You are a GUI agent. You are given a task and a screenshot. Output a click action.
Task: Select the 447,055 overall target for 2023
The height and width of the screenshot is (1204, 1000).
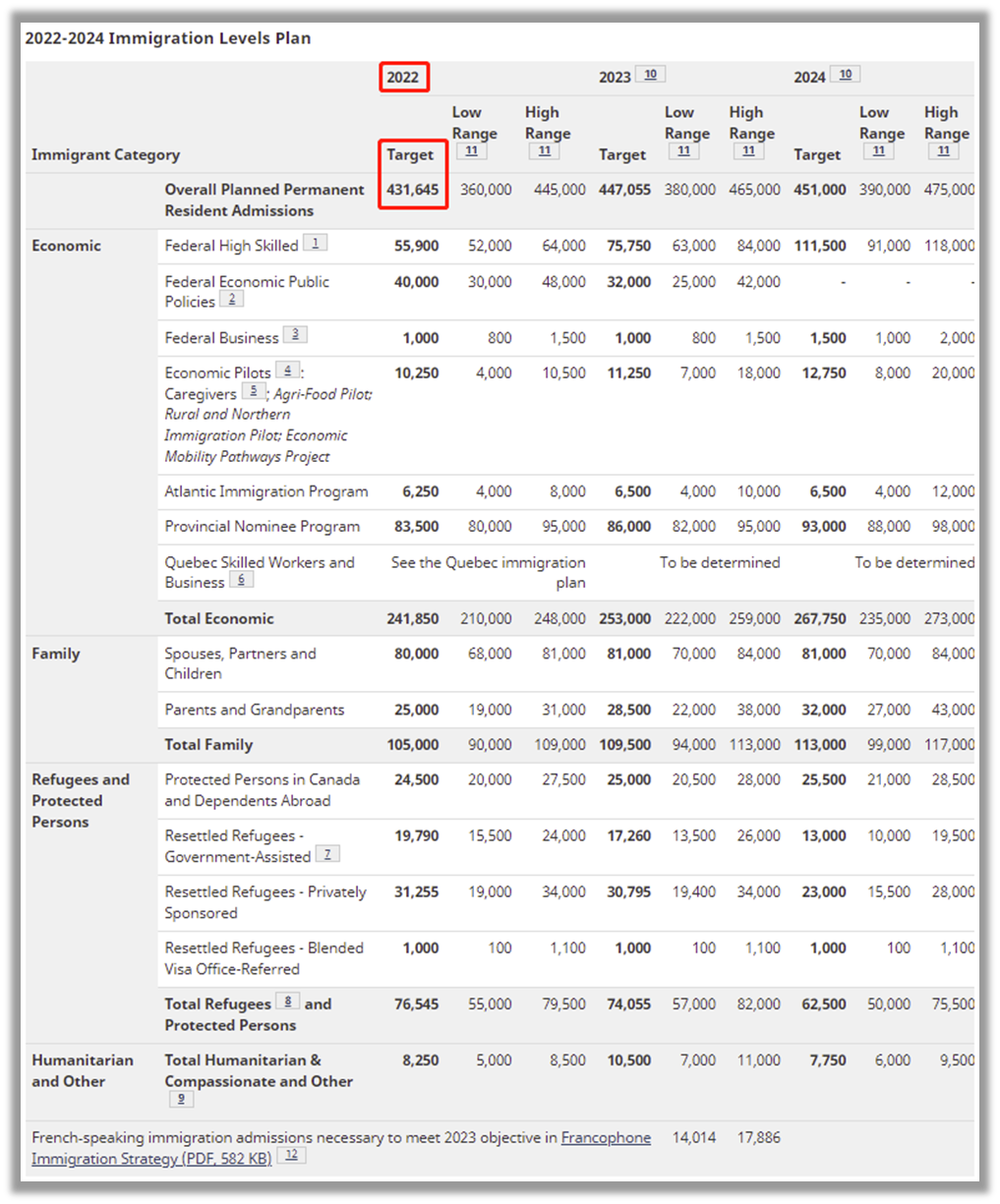pyautogui.click(x=625, y=190)
